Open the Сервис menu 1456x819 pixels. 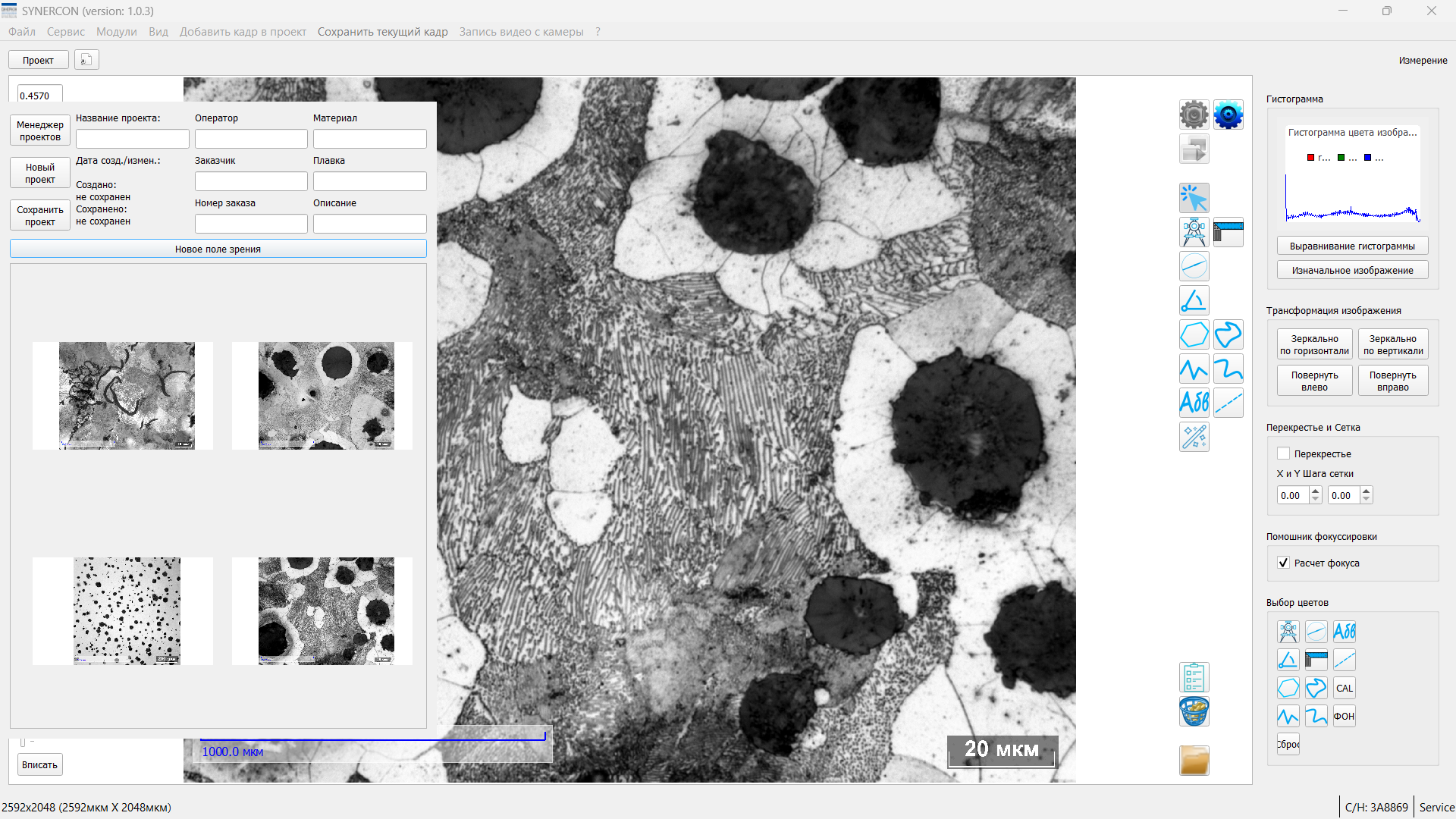66,32
